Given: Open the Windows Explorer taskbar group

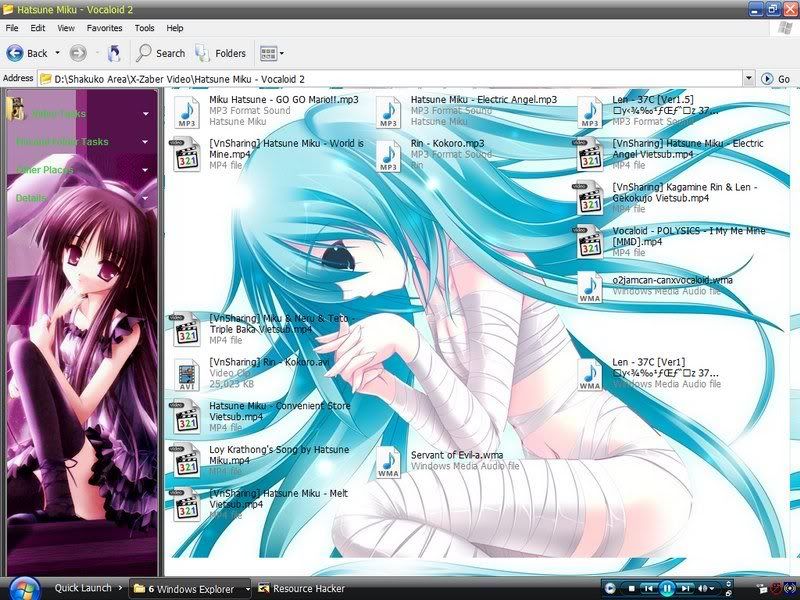Looking at the screenshot, I should pyautogui.click(x=190, y=589).
